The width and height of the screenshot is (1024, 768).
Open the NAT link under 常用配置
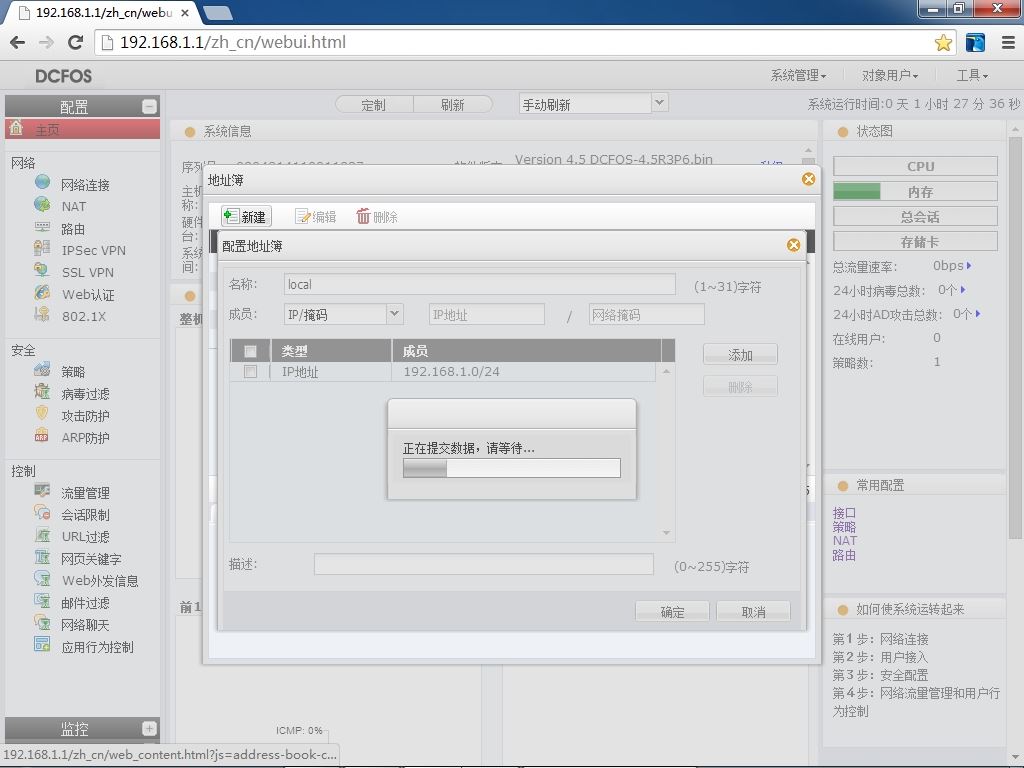point(844,541)
